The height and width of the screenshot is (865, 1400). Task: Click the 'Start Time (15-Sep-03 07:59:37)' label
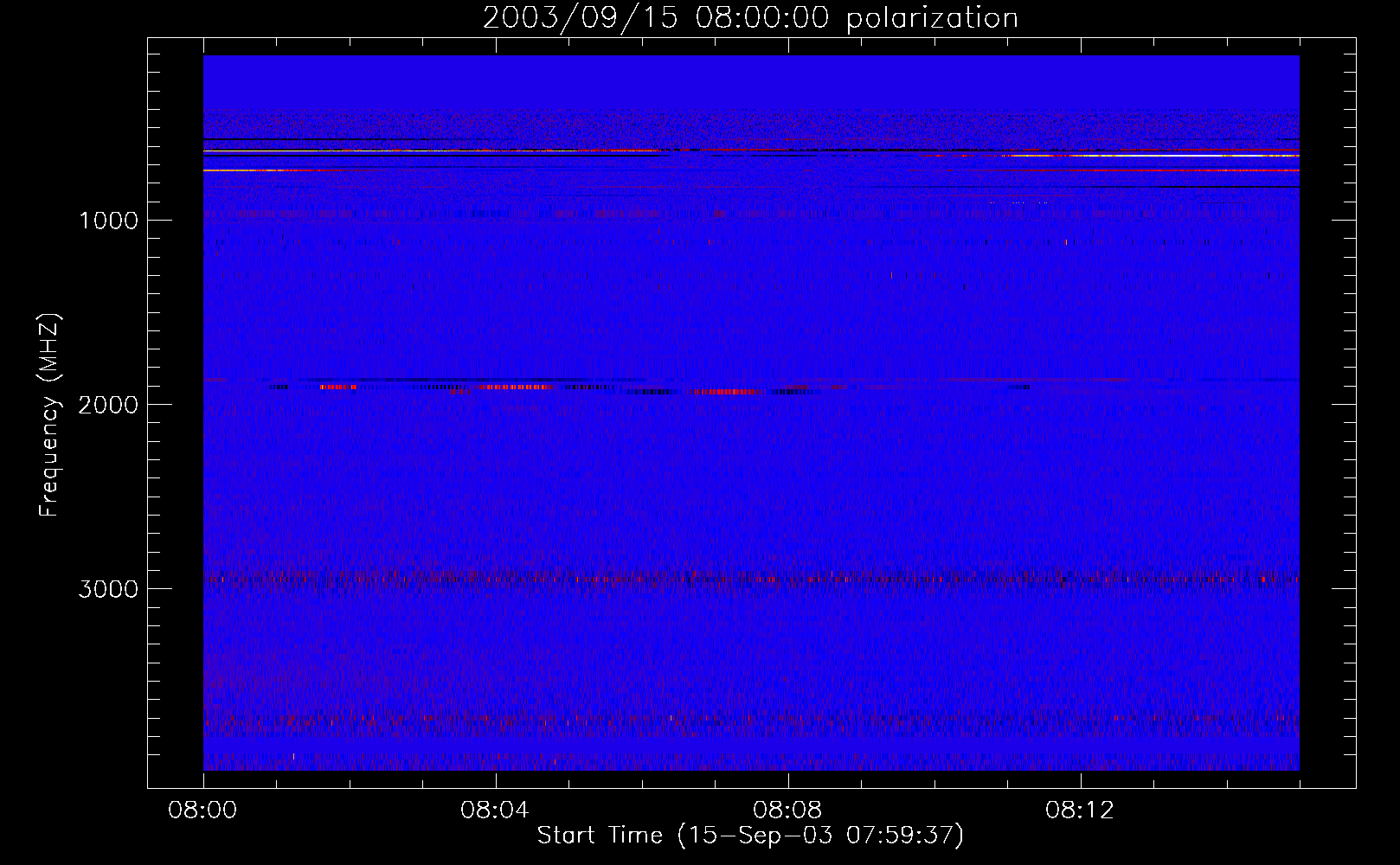tap(750, 836)
